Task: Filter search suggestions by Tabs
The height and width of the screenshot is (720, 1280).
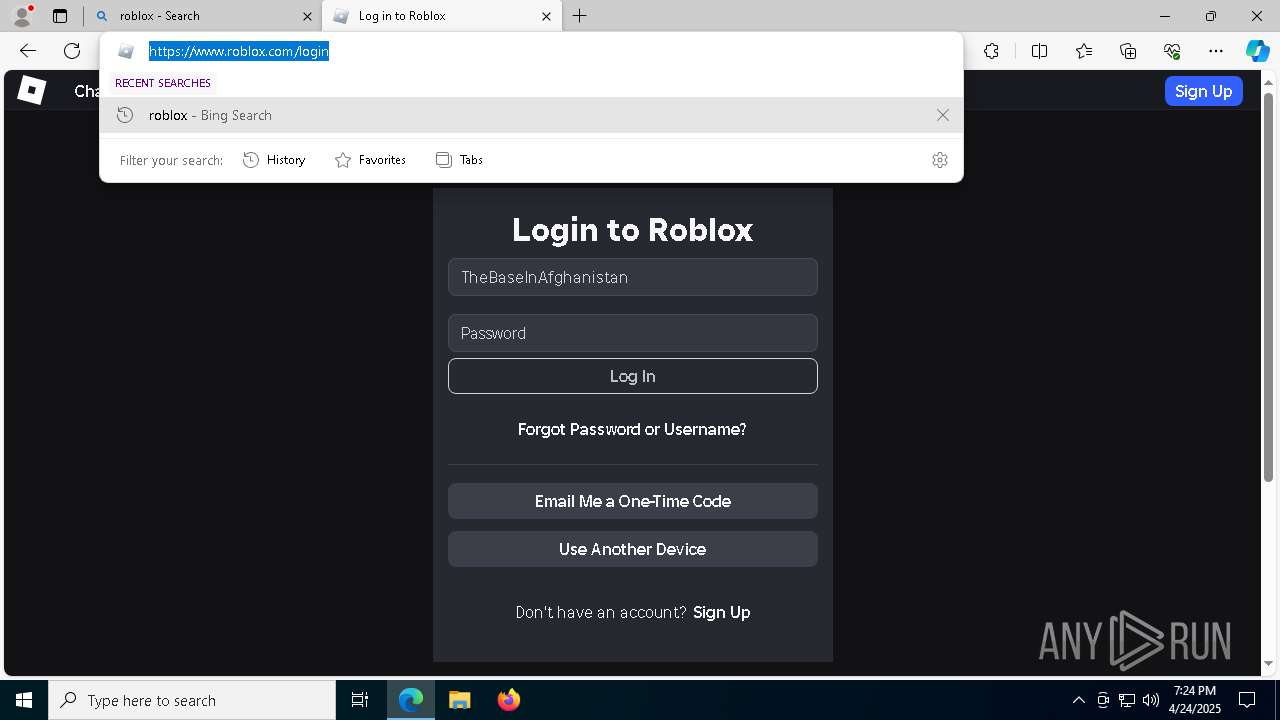Action: coord(459,160)
